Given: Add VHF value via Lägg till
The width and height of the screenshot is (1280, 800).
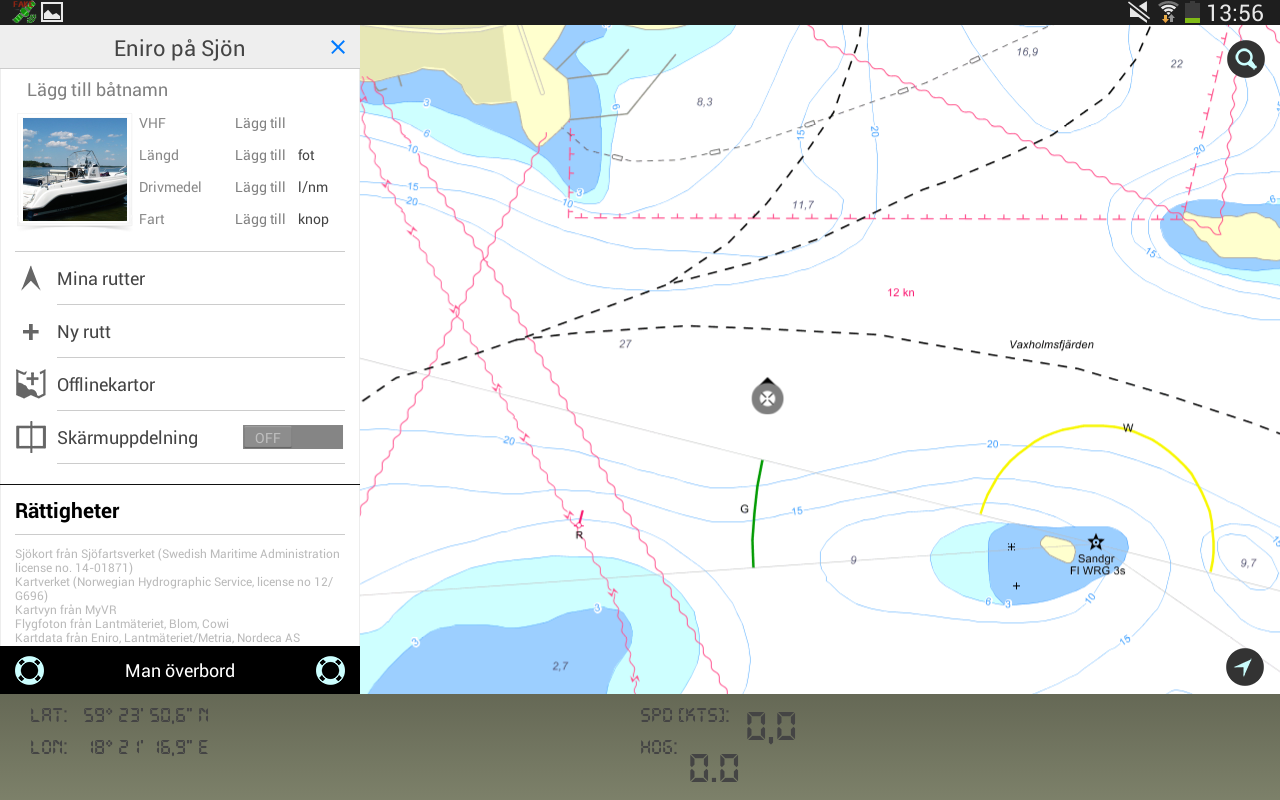Looking at the screenshot, I should coord(260,123).
